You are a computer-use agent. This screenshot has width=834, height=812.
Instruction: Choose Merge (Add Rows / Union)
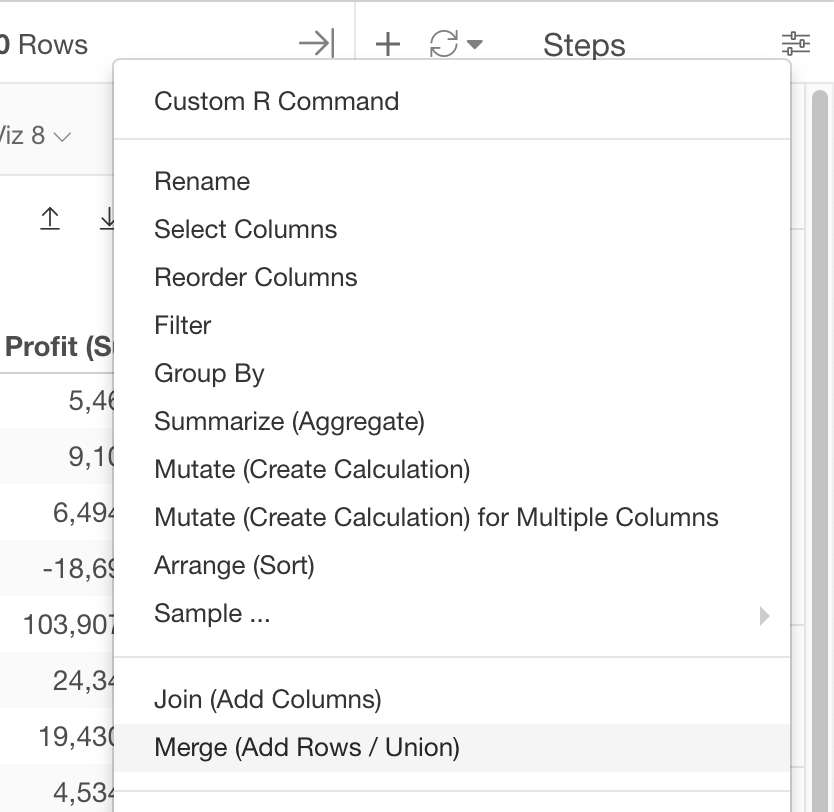[306, 747]
